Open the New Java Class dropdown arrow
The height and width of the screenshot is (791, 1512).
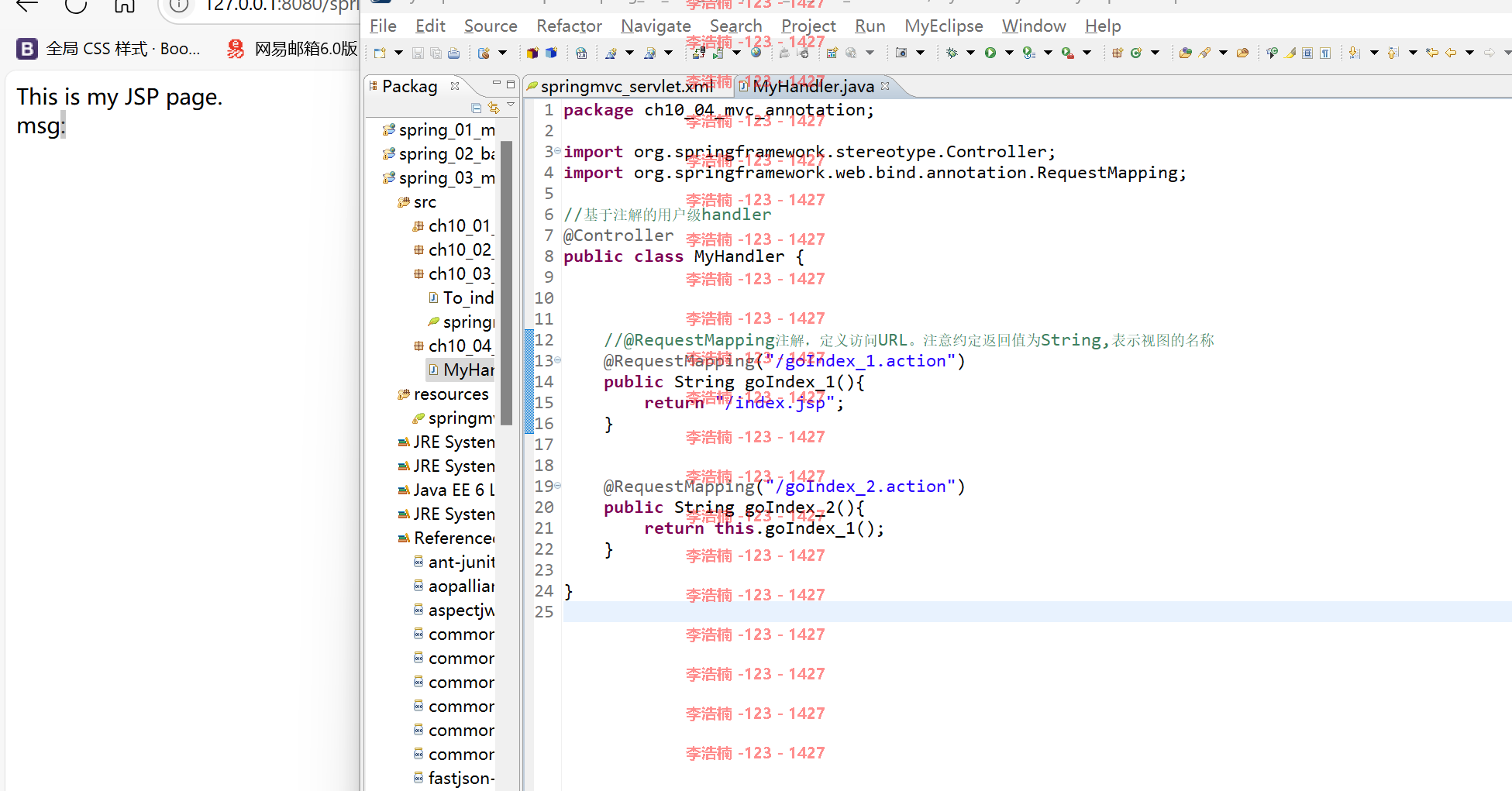pyautogui.click(x=1155, y=53)
